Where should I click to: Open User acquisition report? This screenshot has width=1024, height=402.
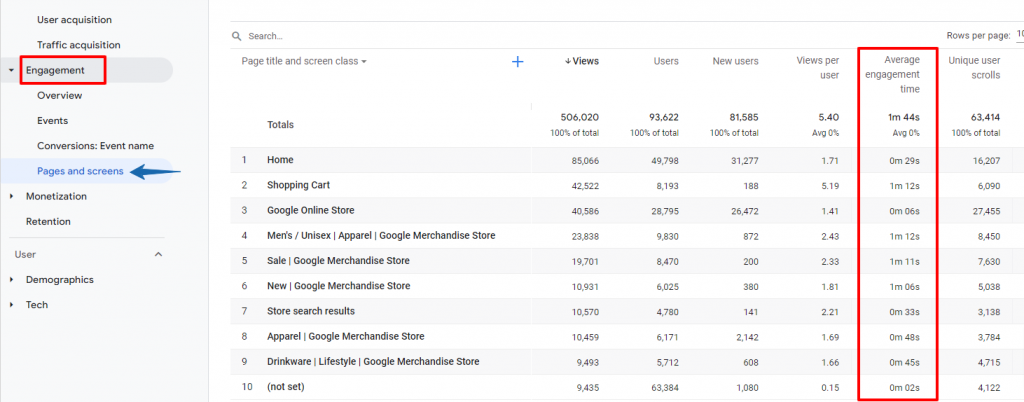(x=74, y=20)
